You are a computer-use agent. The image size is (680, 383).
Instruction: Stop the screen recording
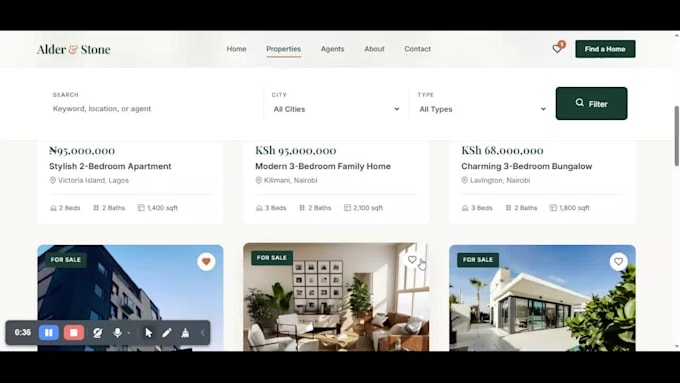tap(74, 333)
